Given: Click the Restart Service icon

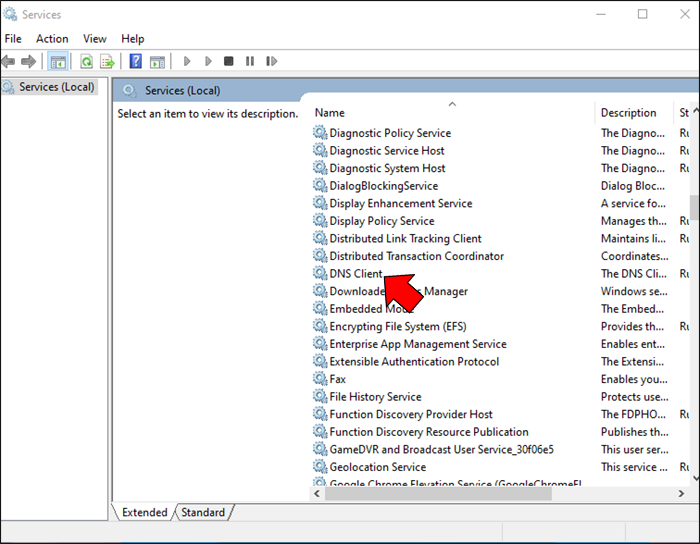Looking at the screenshot, I should (x=271, y=61).
